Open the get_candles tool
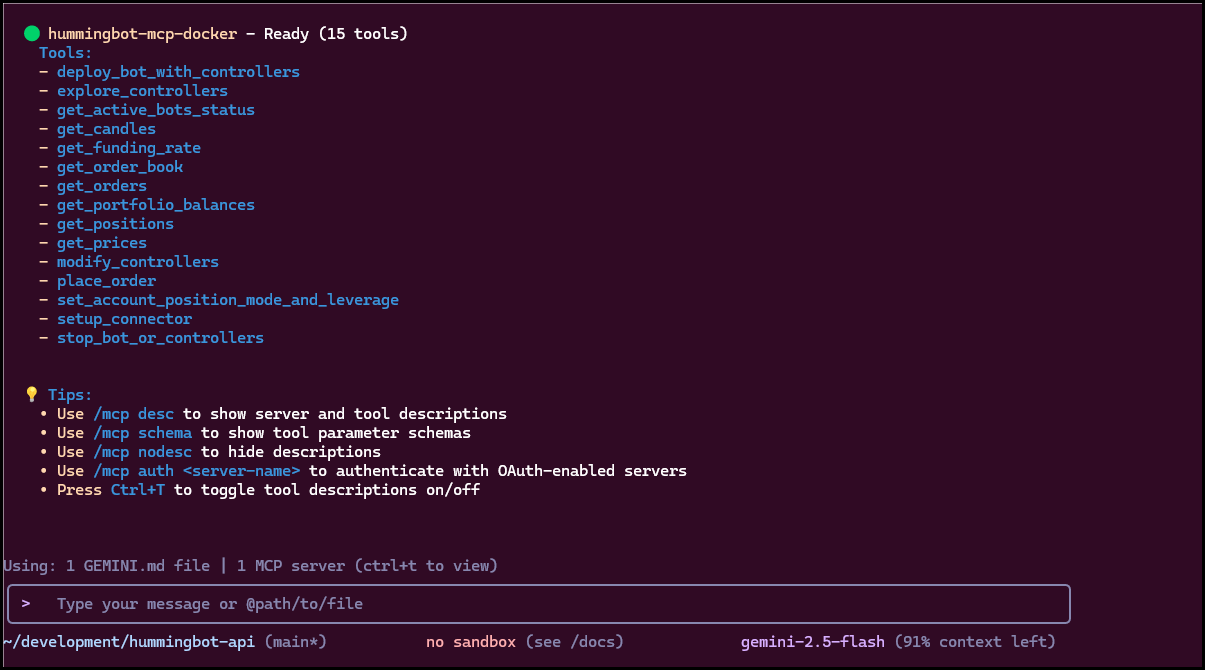Screen dimensions: 1205x670 click(106, 128)
